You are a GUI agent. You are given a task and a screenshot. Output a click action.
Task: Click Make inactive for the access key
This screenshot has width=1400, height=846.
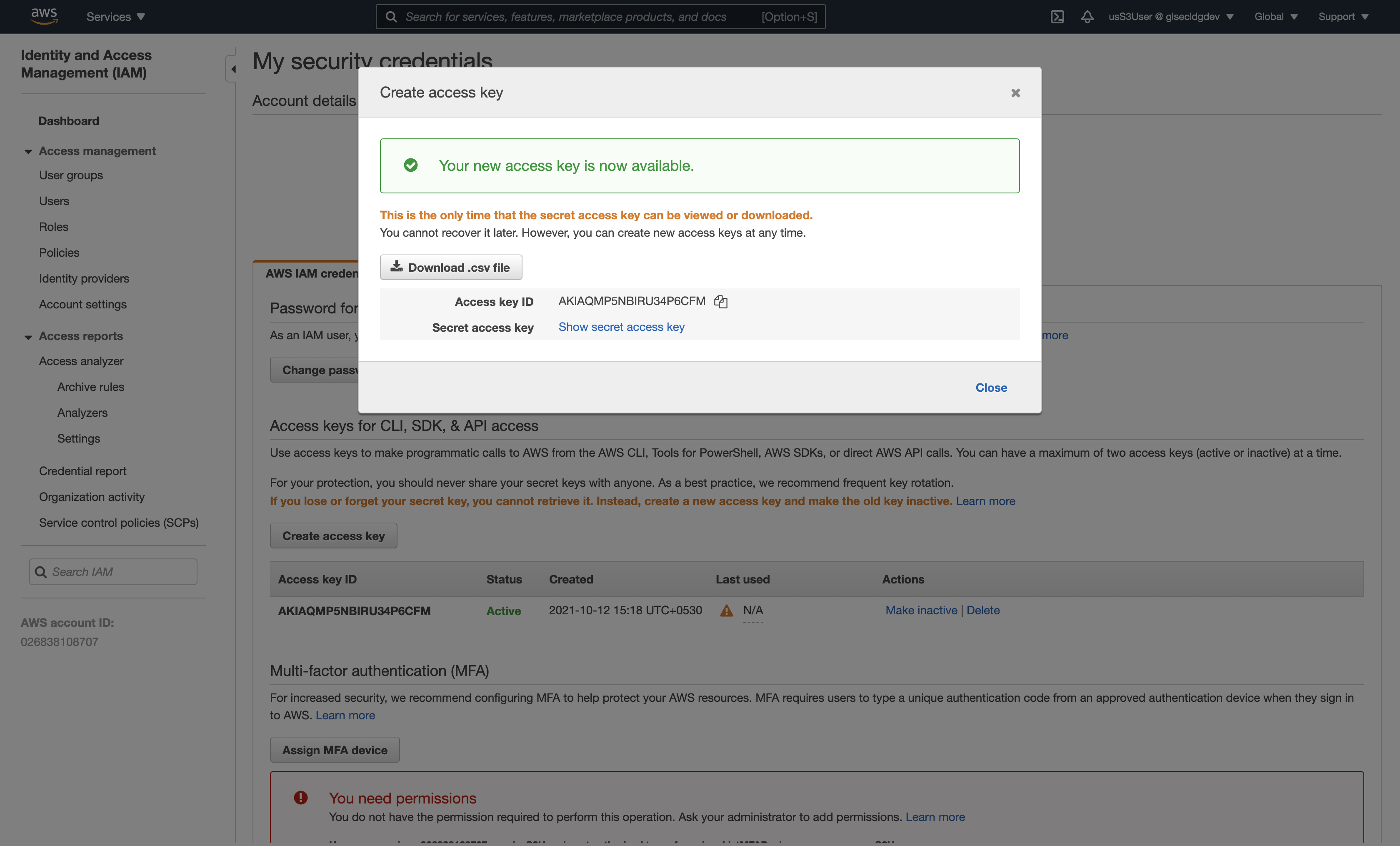click(x=921, y=610)
